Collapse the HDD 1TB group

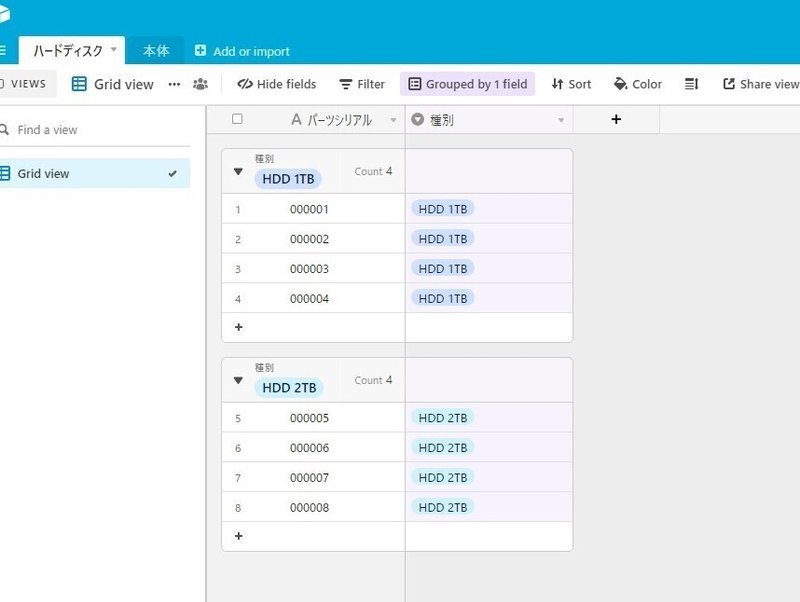click(x=238, y=171)
